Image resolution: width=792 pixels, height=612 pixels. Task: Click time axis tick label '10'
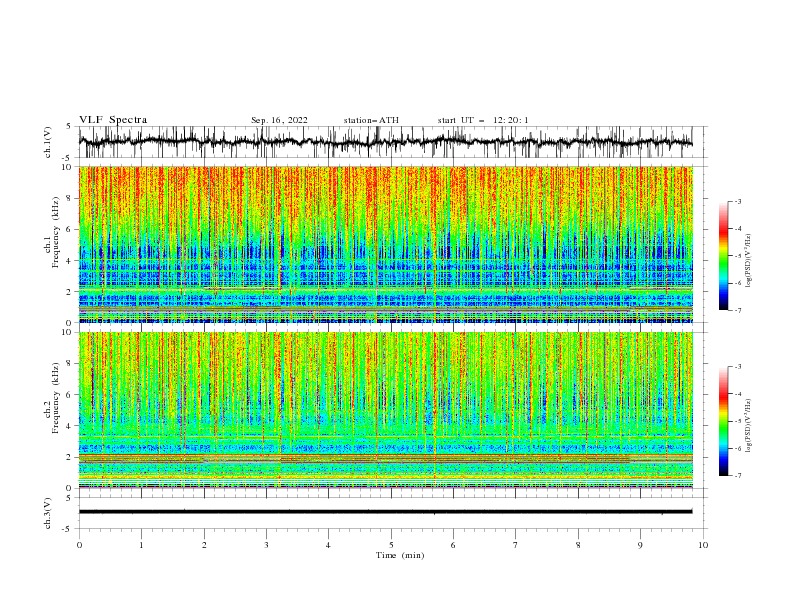[703, 545]
